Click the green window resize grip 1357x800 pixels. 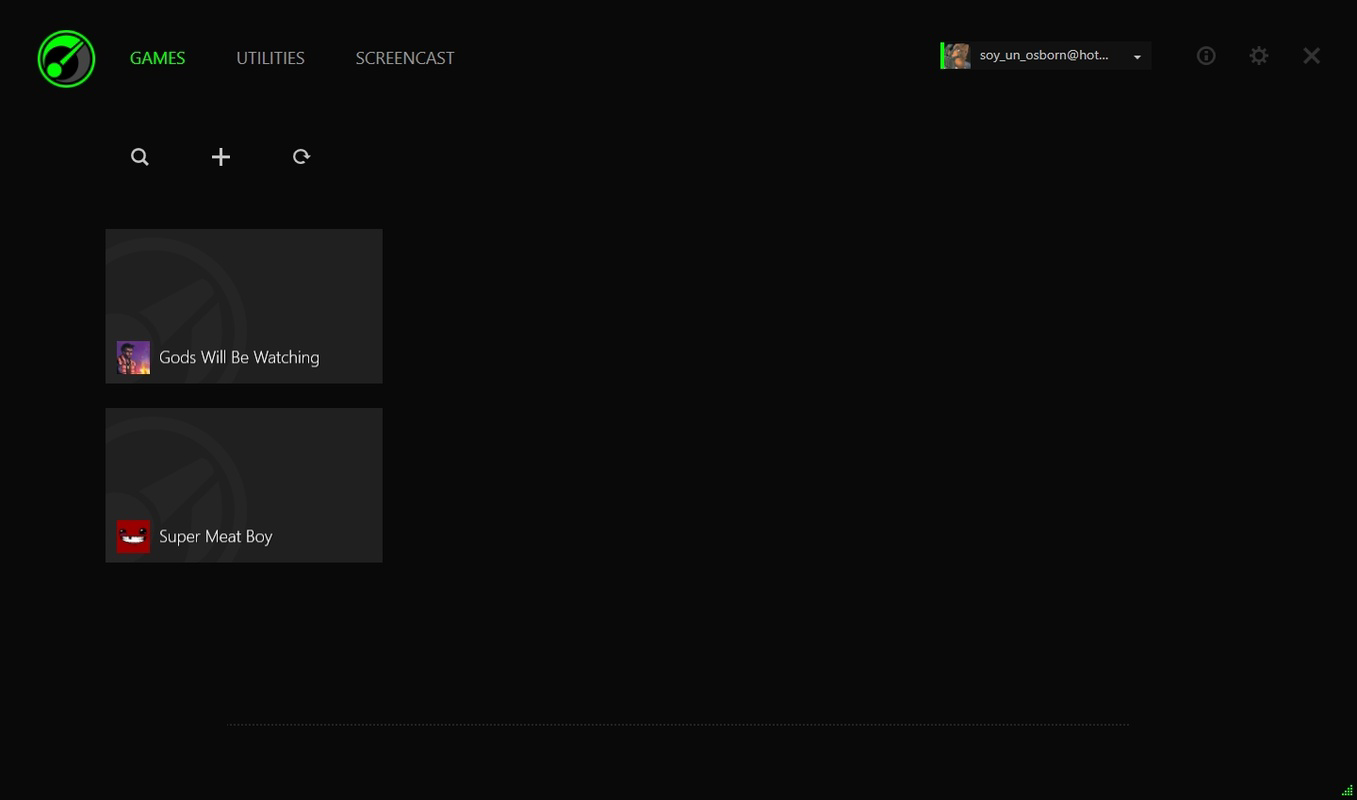tap(1347, 790)
